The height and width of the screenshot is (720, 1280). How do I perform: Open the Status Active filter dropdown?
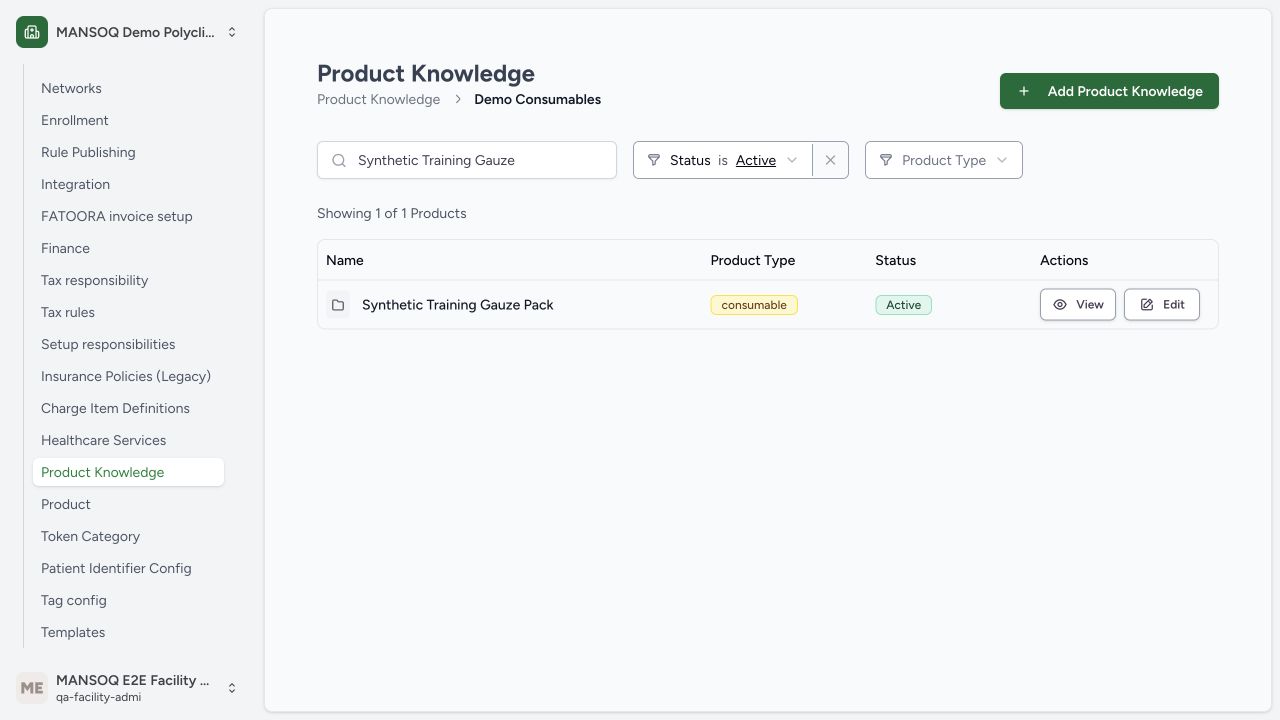click(723, 160)
